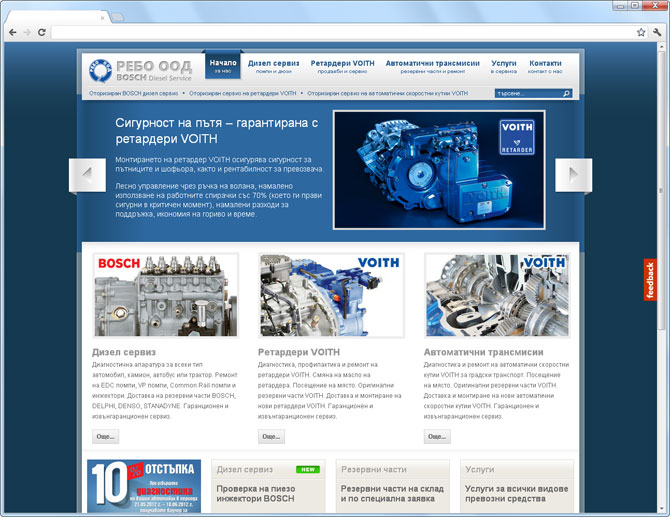The height and width of the screenshot is (517, 670).
Task: Open Проверка на пиезо инжектори BOSCH
Action: 256,494
